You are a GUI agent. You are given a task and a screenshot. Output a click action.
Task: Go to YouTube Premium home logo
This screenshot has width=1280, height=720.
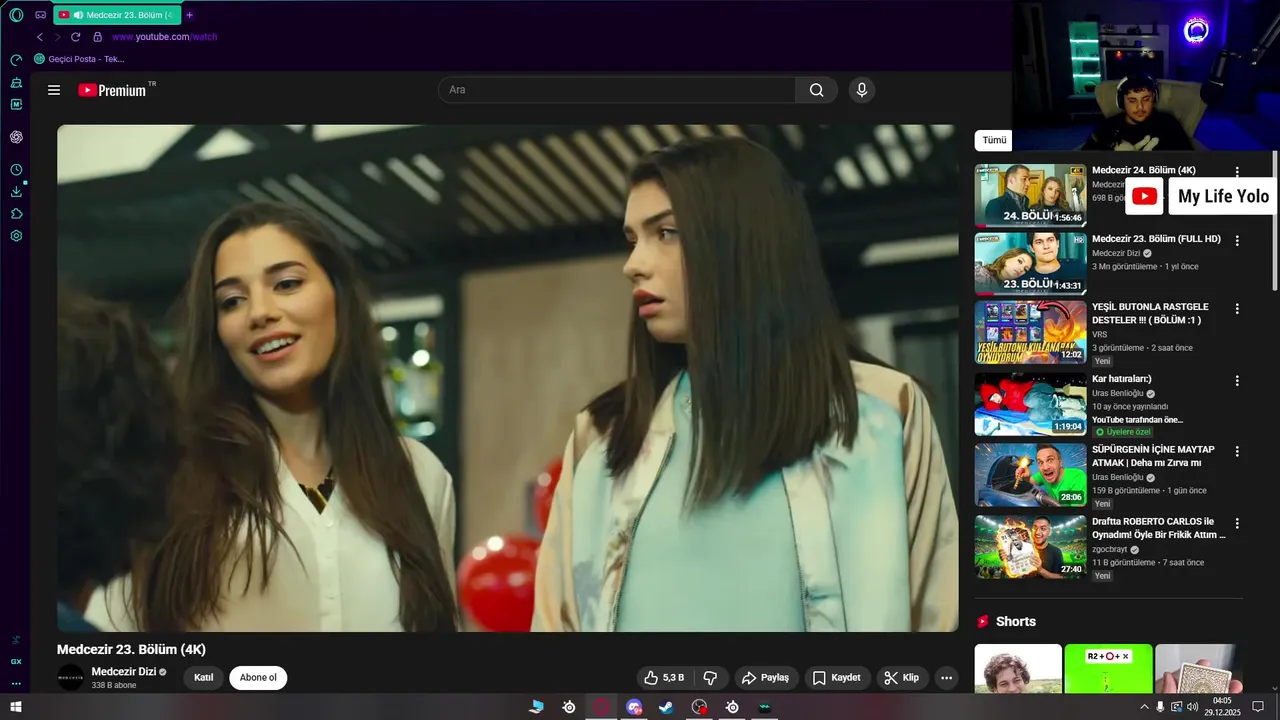113,90
